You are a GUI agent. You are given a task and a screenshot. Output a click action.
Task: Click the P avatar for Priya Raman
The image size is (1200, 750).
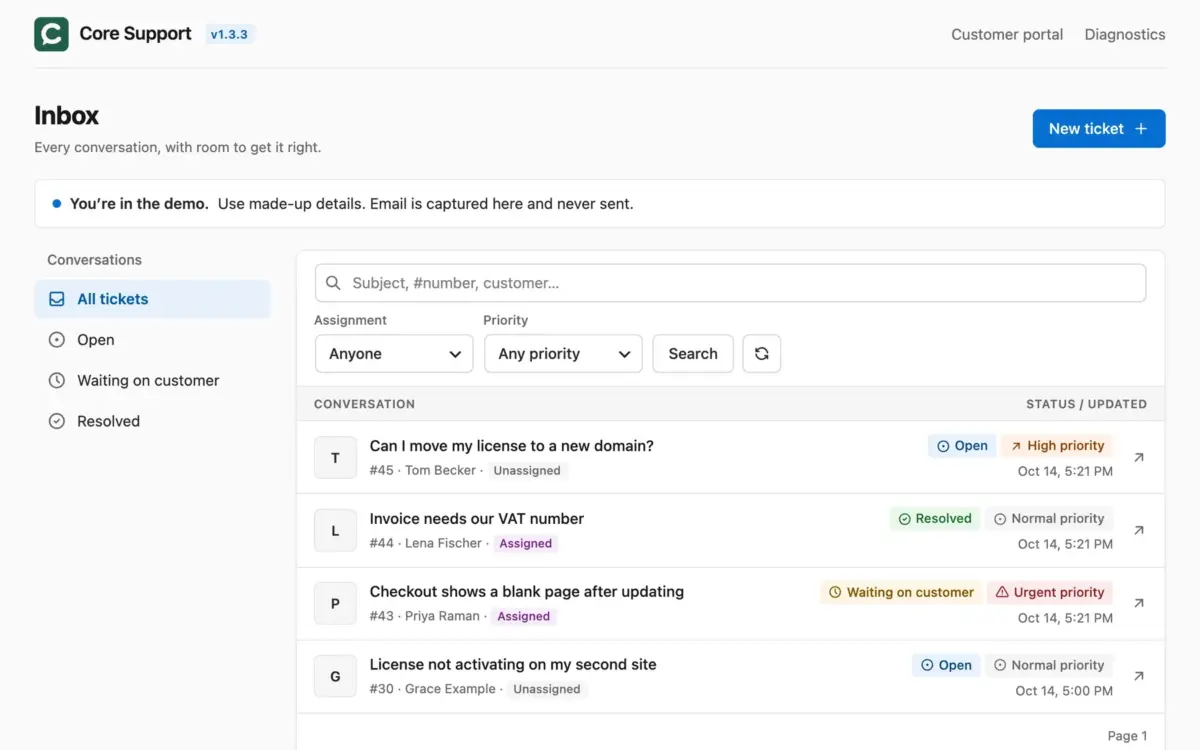pyautogui.click(x=335, y=604)
